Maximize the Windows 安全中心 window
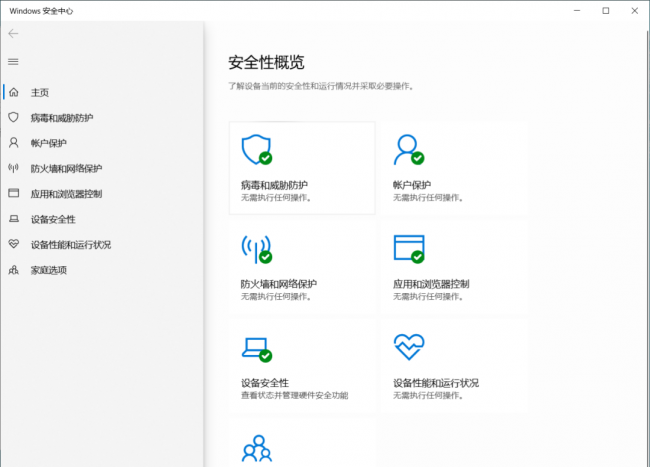 [x=606, y=11]
